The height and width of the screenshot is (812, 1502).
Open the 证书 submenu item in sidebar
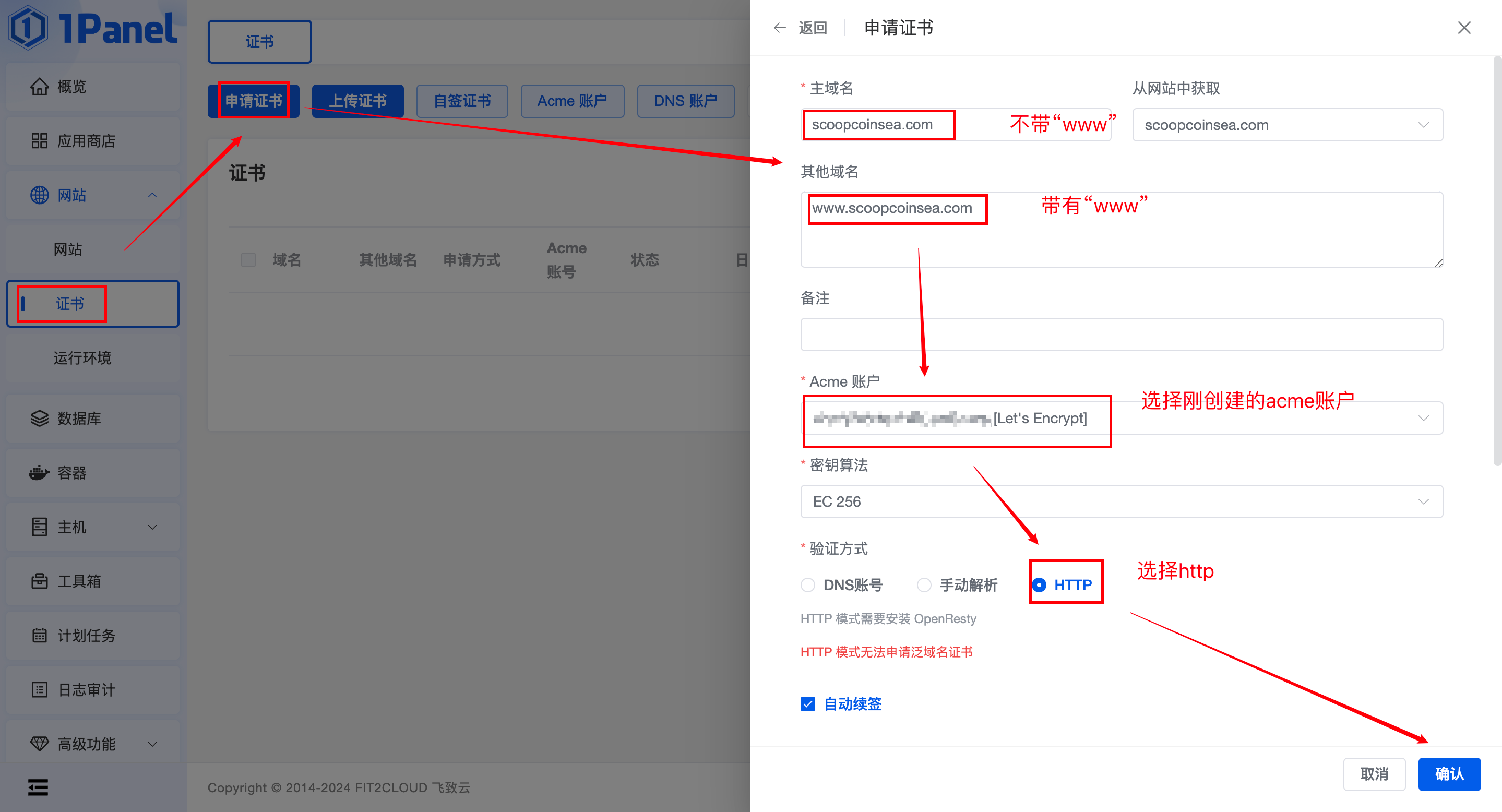(x=93, y=304)
